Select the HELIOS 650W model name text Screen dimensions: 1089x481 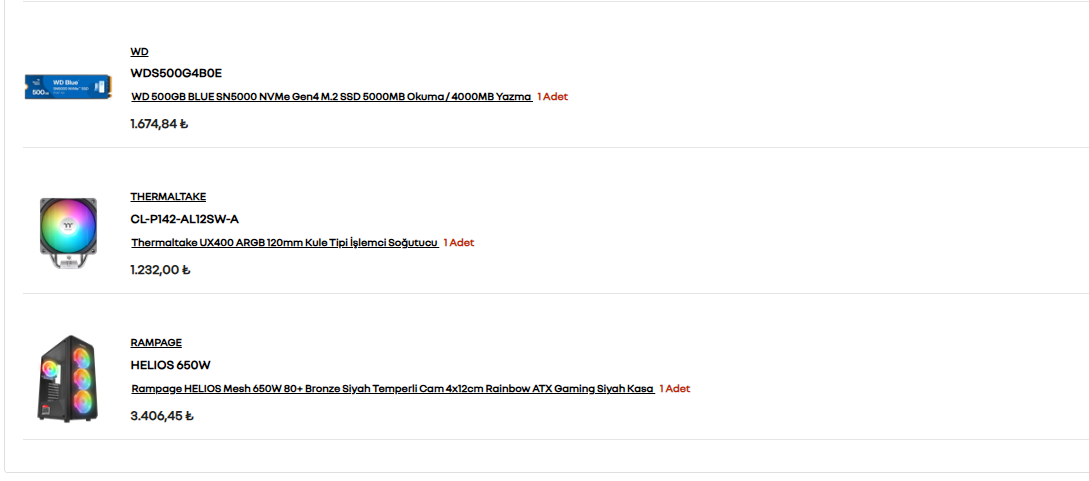coord(171,365)
